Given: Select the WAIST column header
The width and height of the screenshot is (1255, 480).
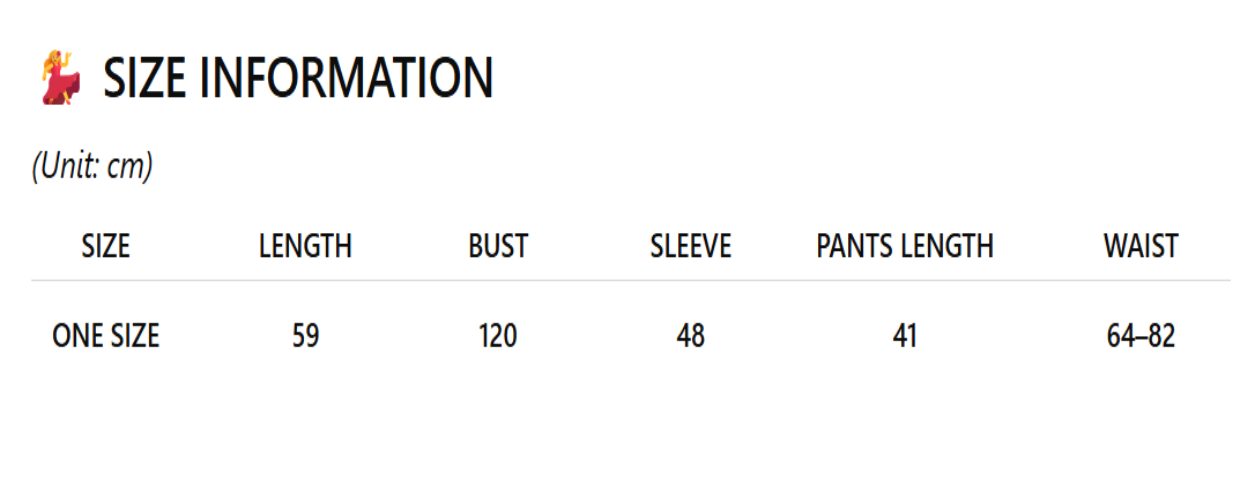Looking at the screenshot, I should (1141, 246).
